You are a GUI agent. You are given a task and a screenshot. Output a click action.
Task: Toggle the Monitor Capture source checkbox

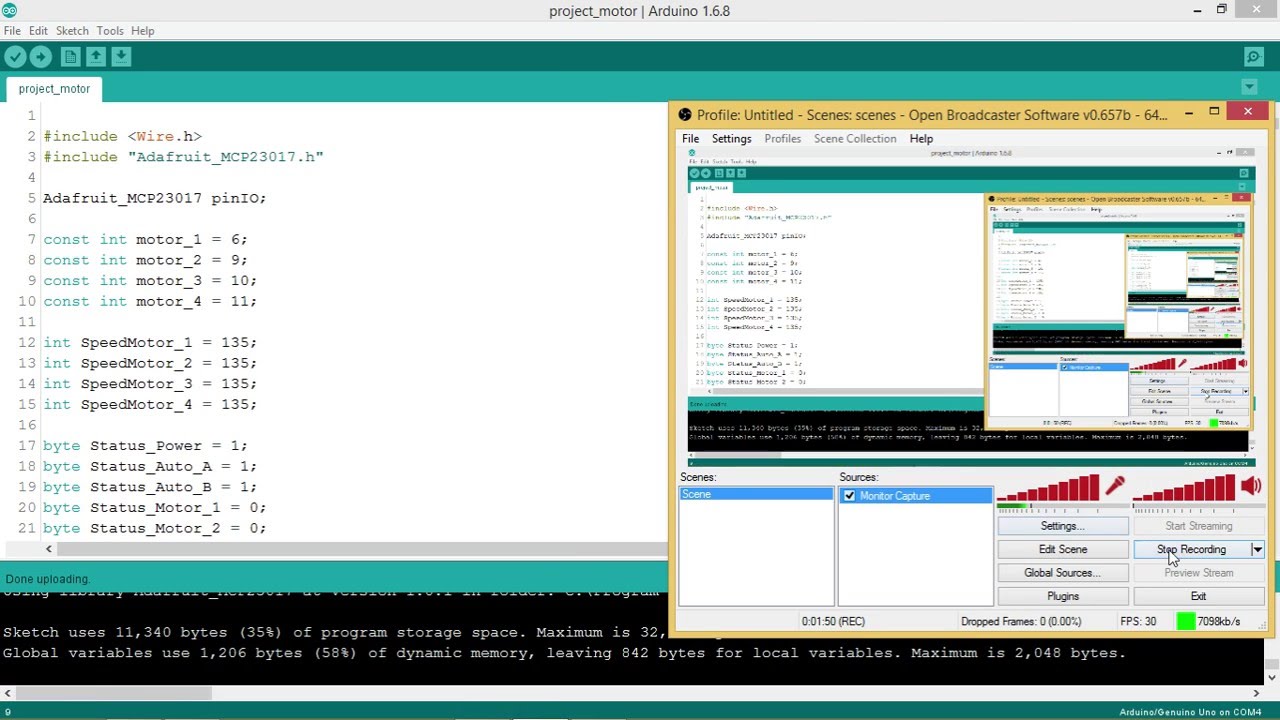(850, 496)
